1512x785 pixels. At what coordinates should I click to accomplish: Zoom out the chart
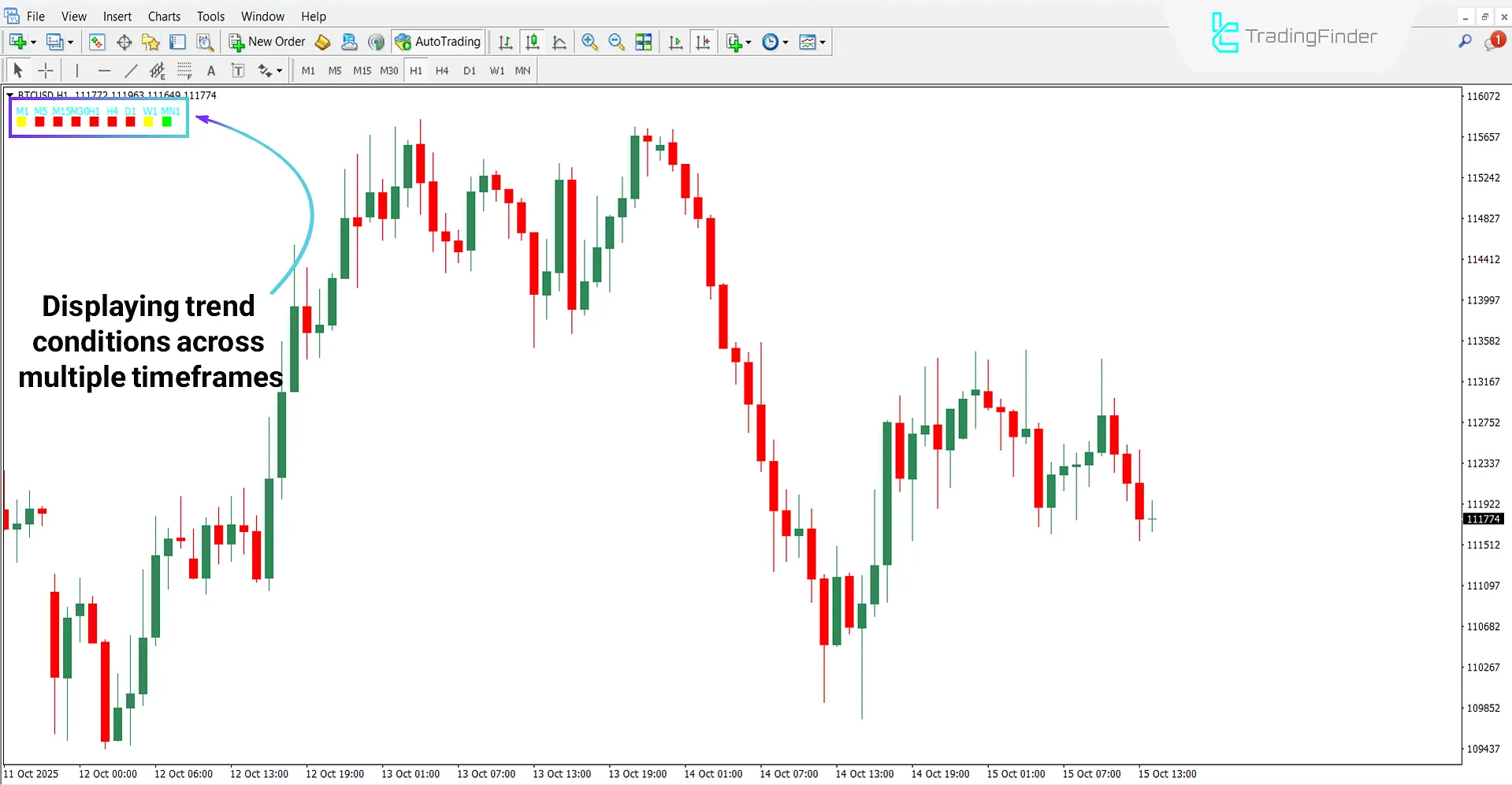616,41
